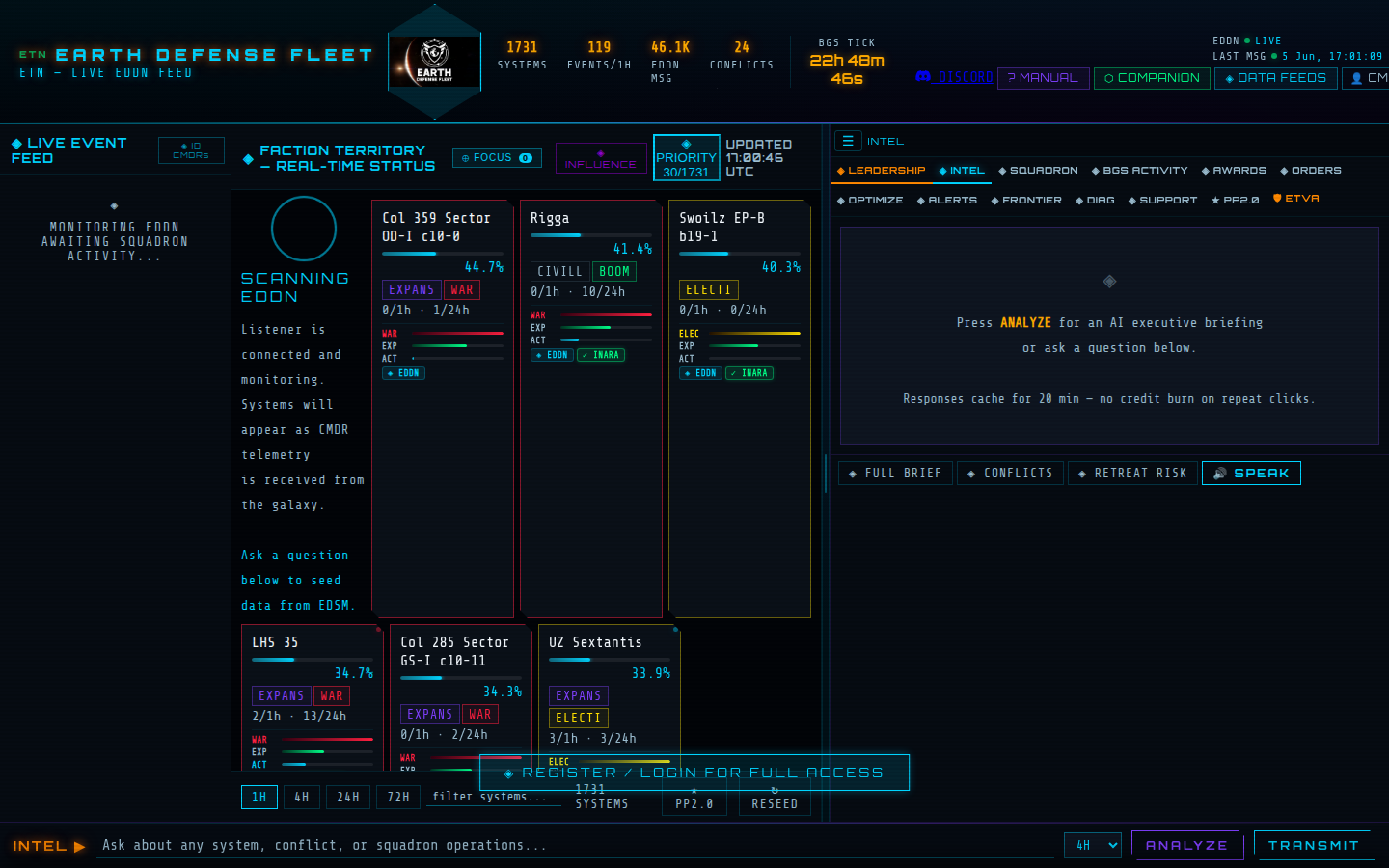Open the 4H time window dropdown
Image resolution: width=1389 pixels, height=868 pixels.
coord(1093,845)
